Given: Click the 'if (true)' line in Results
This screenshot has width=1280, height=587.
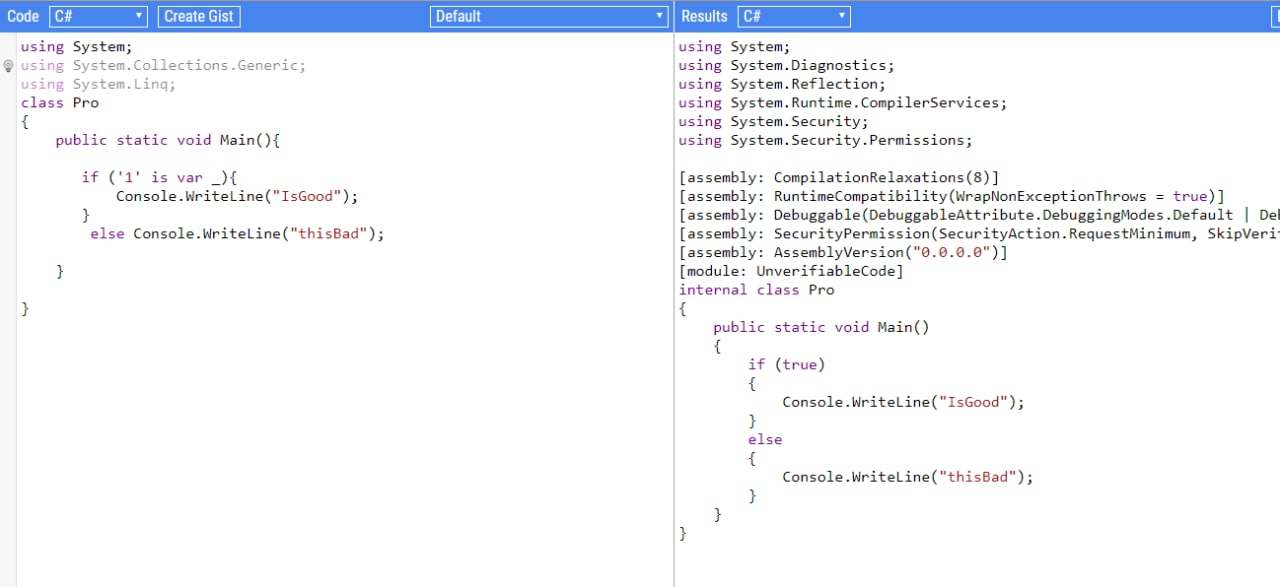Looking at the screenshot, I should (x=786, y=365).
